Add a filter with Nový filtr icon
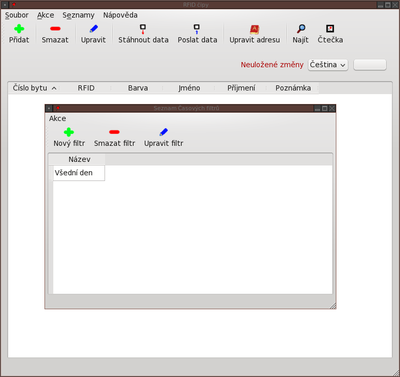 pos(69,132)
